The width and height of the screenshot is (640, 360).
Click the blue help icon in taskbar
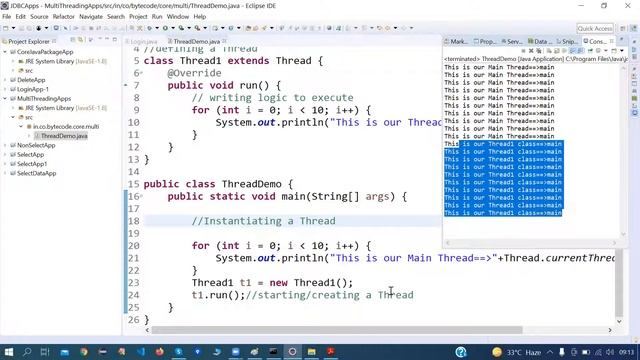461,352
